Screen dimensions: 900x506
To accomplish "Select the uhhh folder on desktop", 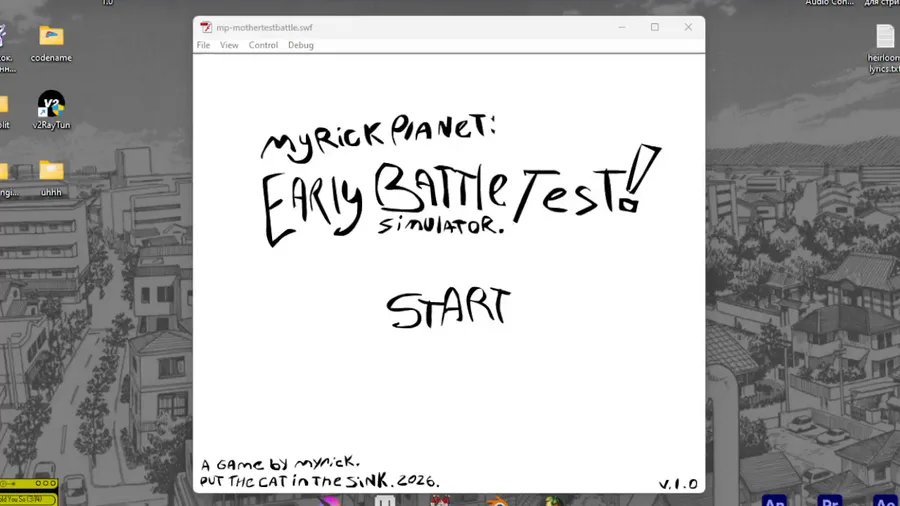I will coord(51,178).
